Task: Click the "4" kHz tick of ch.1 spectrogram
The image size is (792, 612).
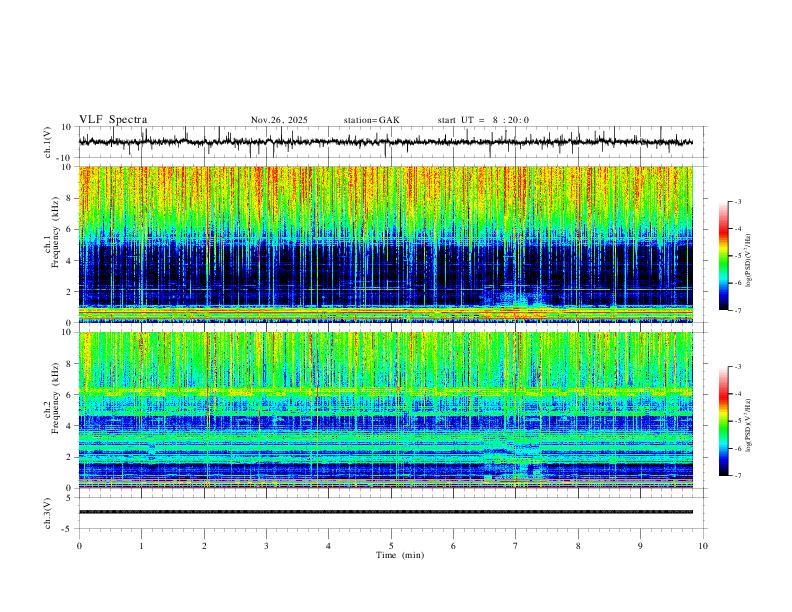Action: tap(70, 261)
